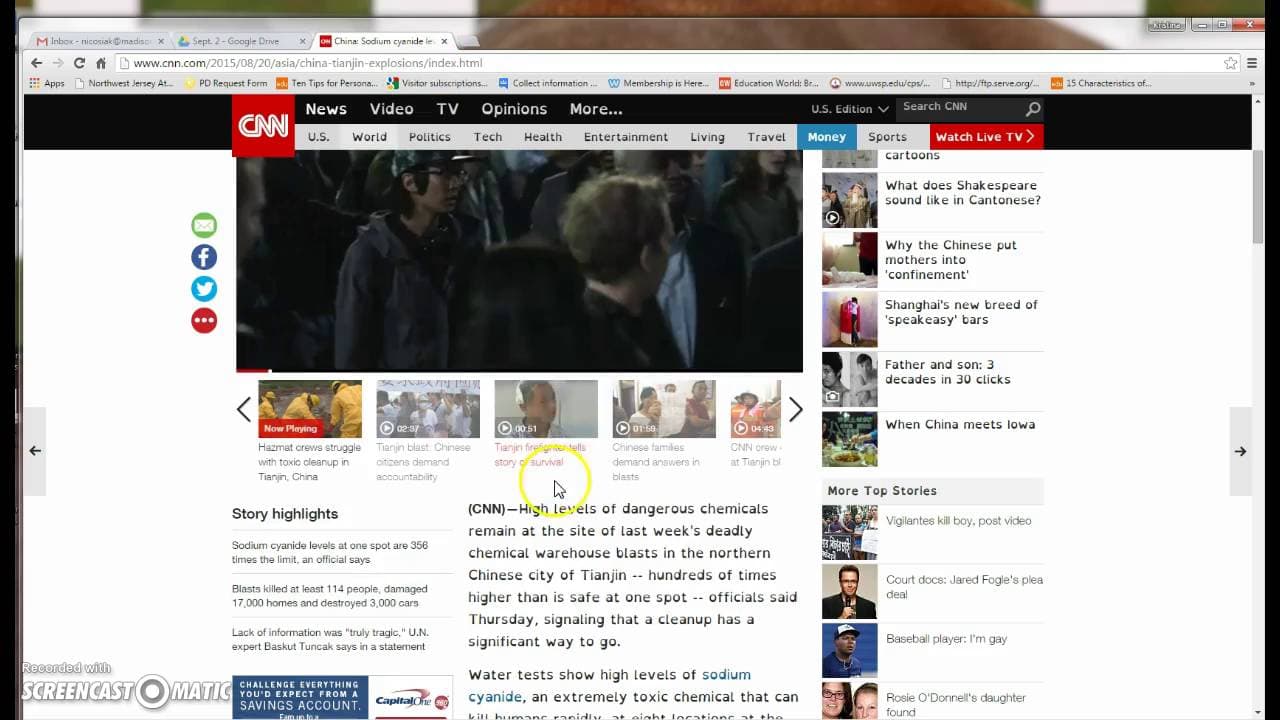Close the CNN China Sodium cyanide tab
This screenshot has height=720, width=1280.
pos(445,41)
